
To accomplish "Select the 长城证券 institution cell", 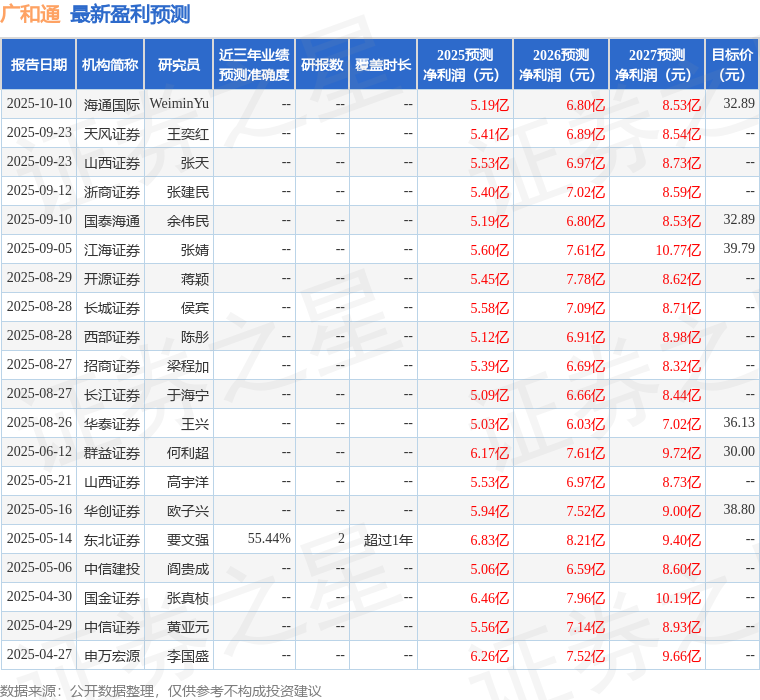I will pos(112,308).
